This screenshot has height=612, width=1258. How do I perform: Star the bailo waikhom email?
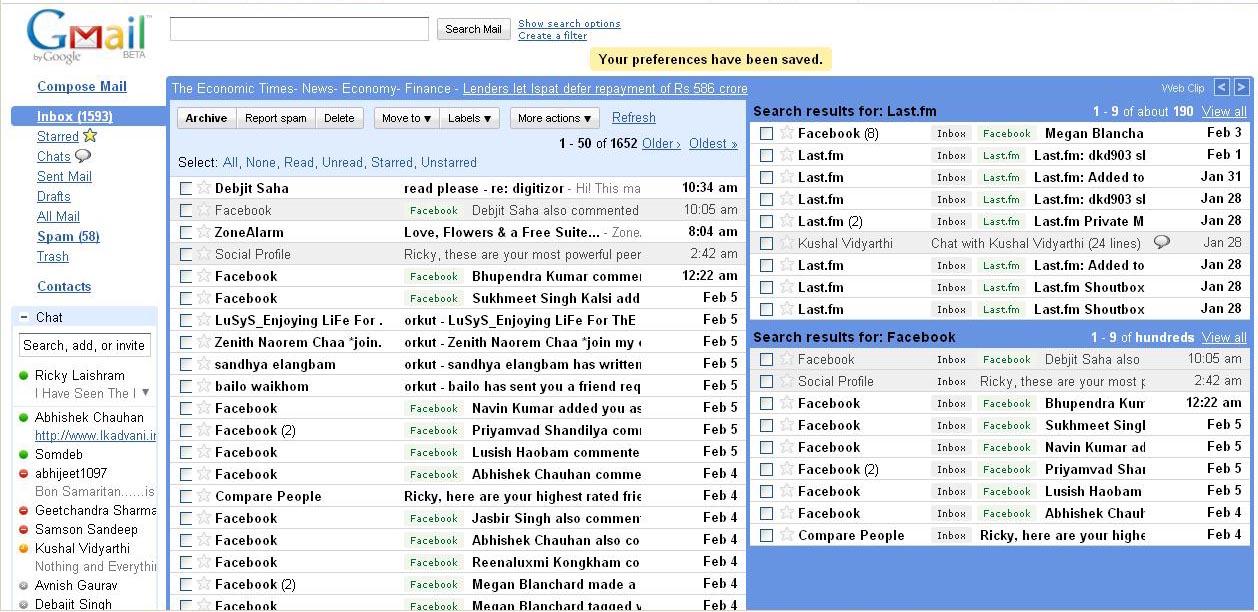point(204,386)
